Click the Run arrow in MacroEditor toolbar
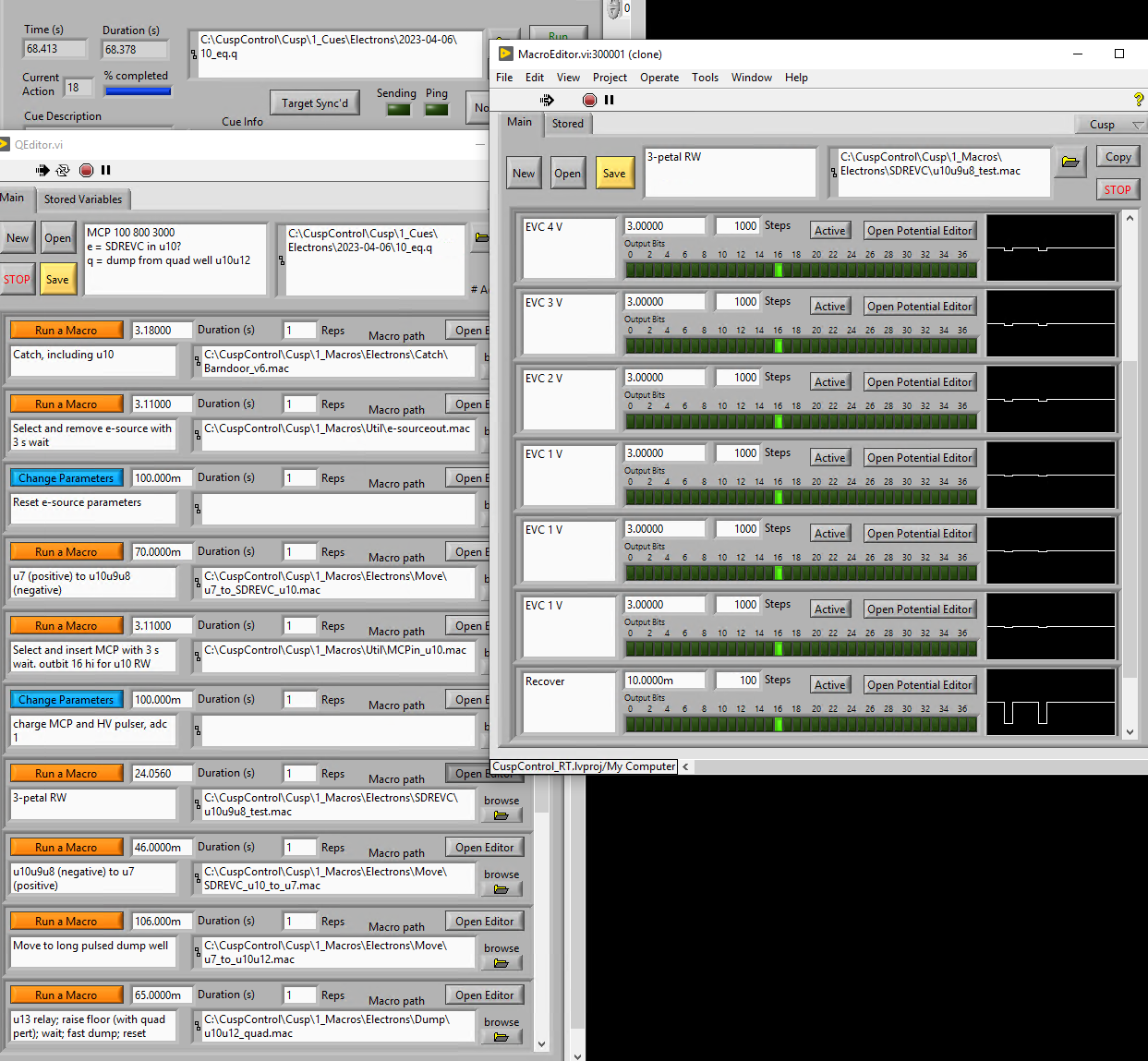 pyautogui.click(x=547, y=100)
